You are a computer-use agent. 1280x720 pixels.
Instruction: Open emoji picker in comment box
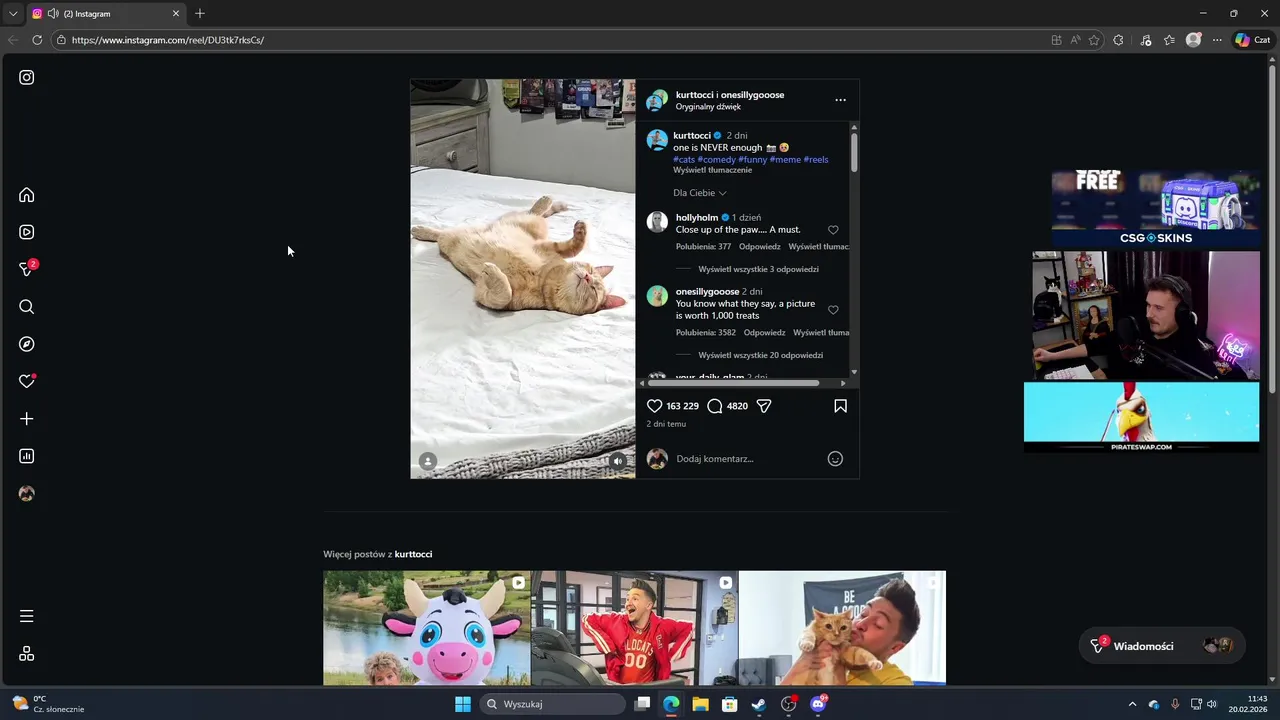(x=835, y=459)
